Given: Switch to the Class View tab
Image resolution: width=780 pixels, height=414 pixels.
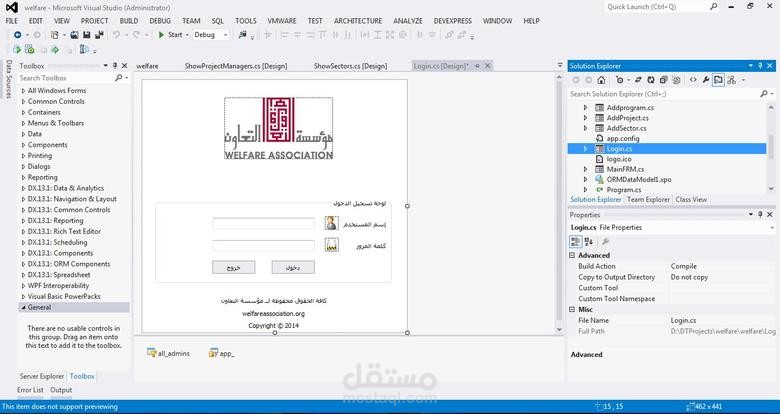Looking at the screenshot, I should coord(691,200).
